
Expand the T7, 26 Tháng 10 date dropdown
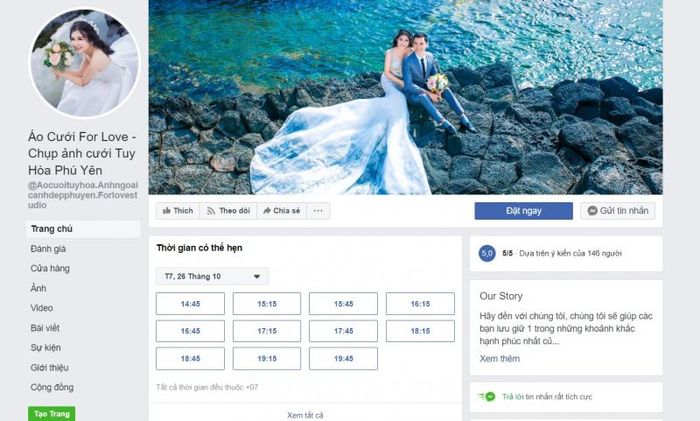coord(212,276)
